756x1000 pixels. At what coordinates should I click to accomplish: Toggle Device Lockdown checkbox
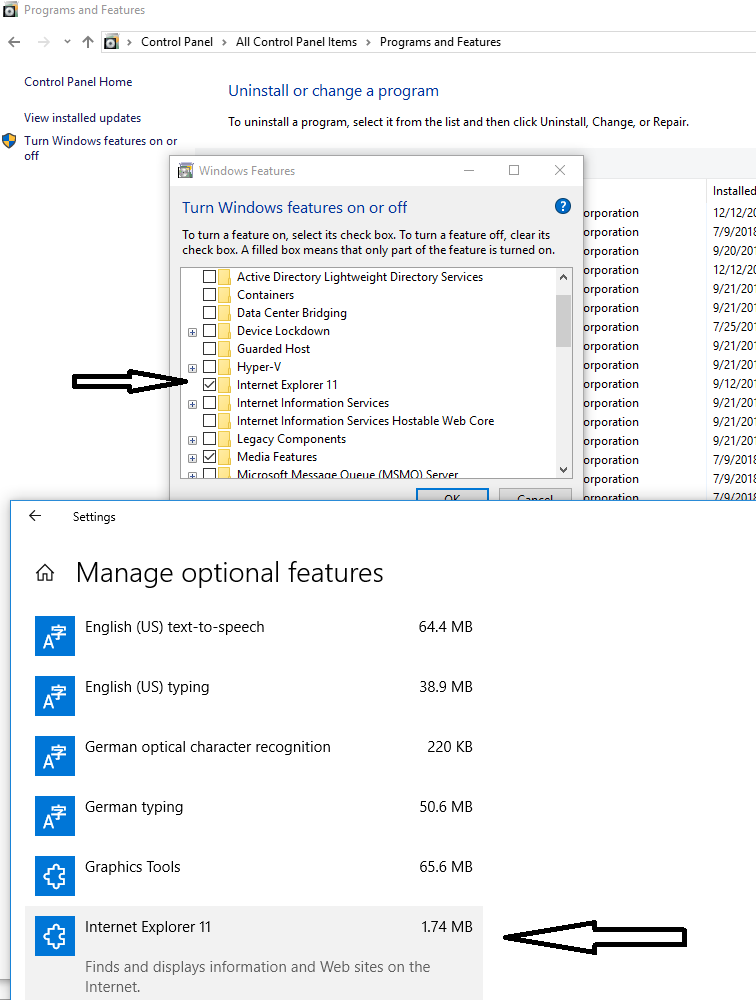[209, 331]
